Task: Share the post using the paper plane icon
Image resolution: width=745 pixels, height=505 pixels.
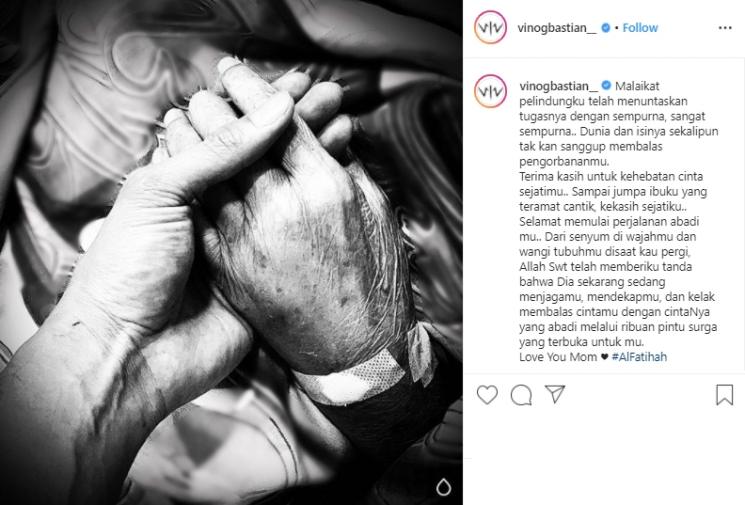Action: 555,394
